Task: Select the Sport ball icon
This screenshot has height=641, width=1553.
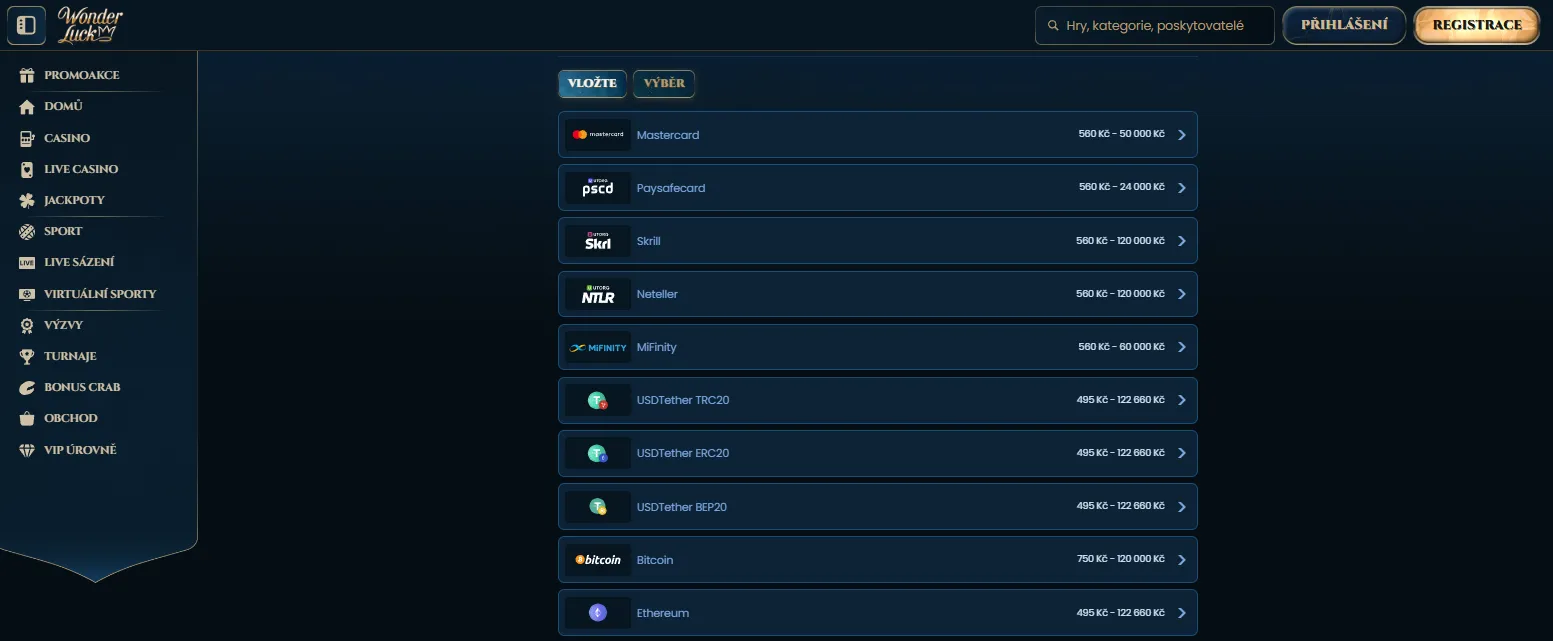Action: click(x=27, y=231)
